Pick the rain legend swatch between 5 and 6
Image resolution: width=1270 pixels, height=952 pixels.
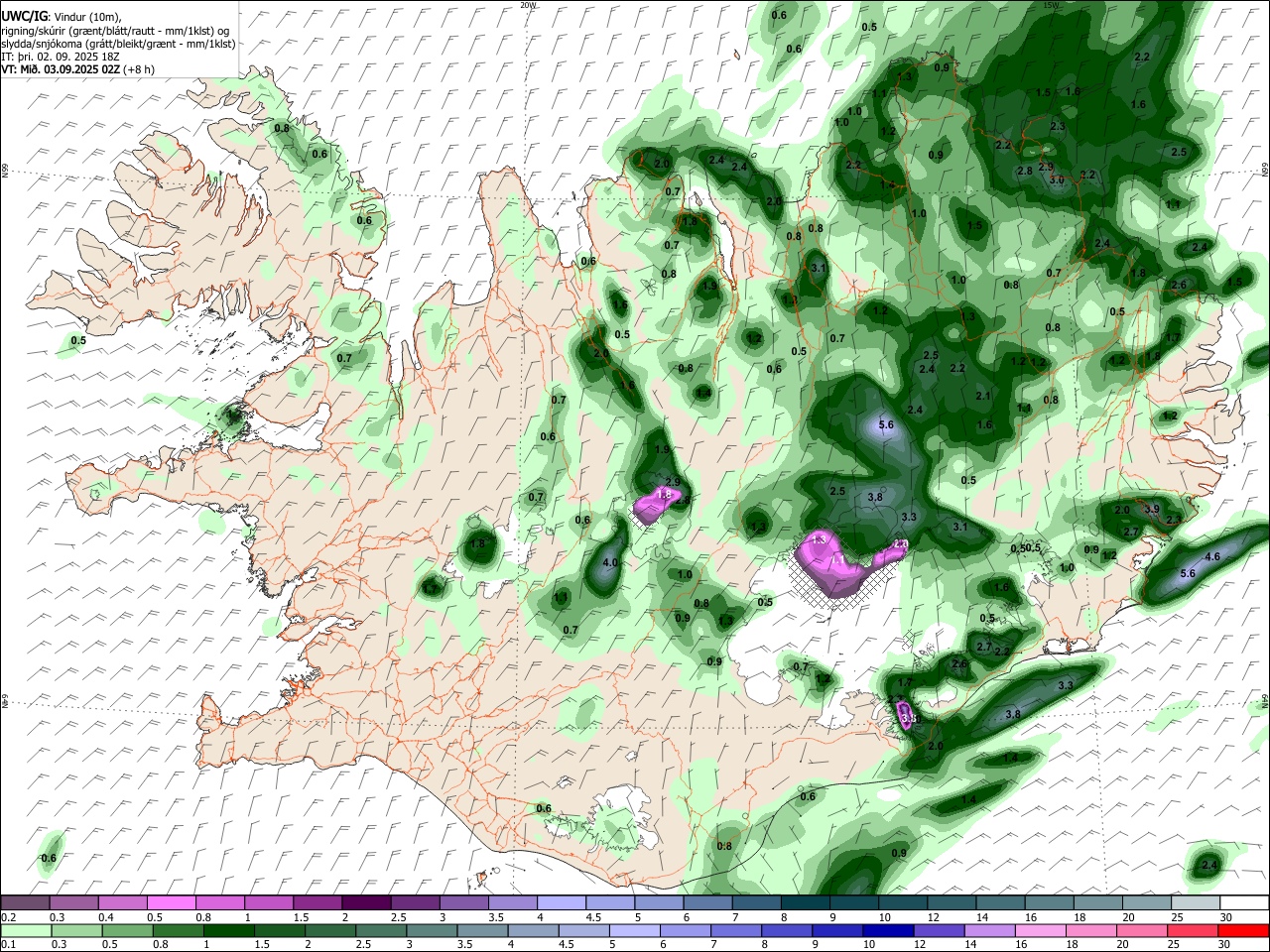[x=635, y=930]
